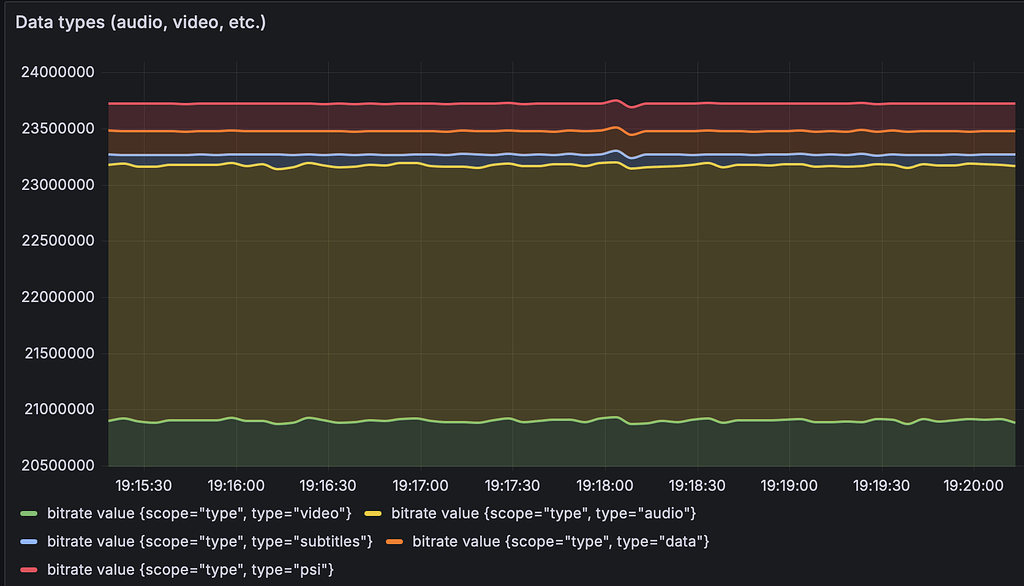This screenshot has width=1024, height=586.
Task: Click the 19:18:00 label on the time axis
Action: pos(605,484)
